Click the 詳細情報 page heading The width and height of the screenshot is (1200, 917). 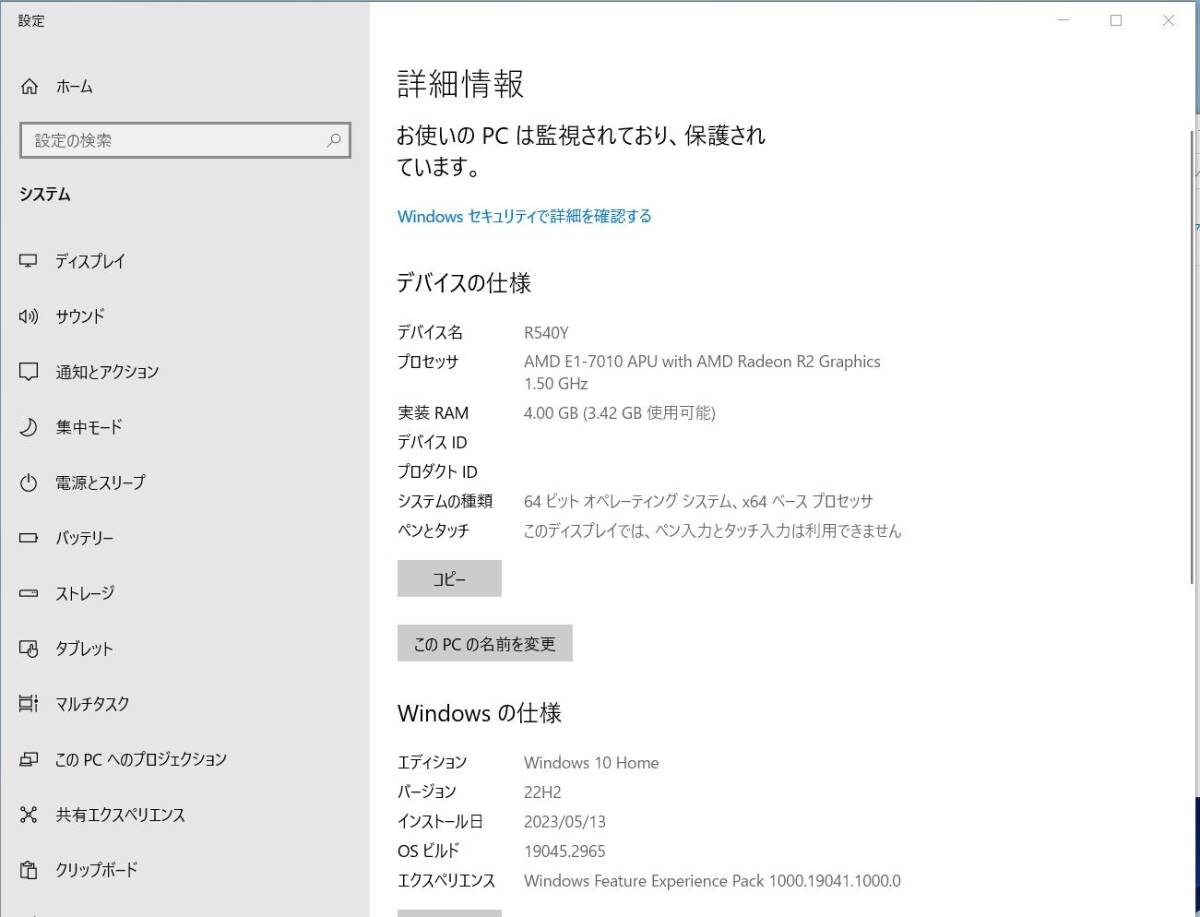(x=460, y=84)
